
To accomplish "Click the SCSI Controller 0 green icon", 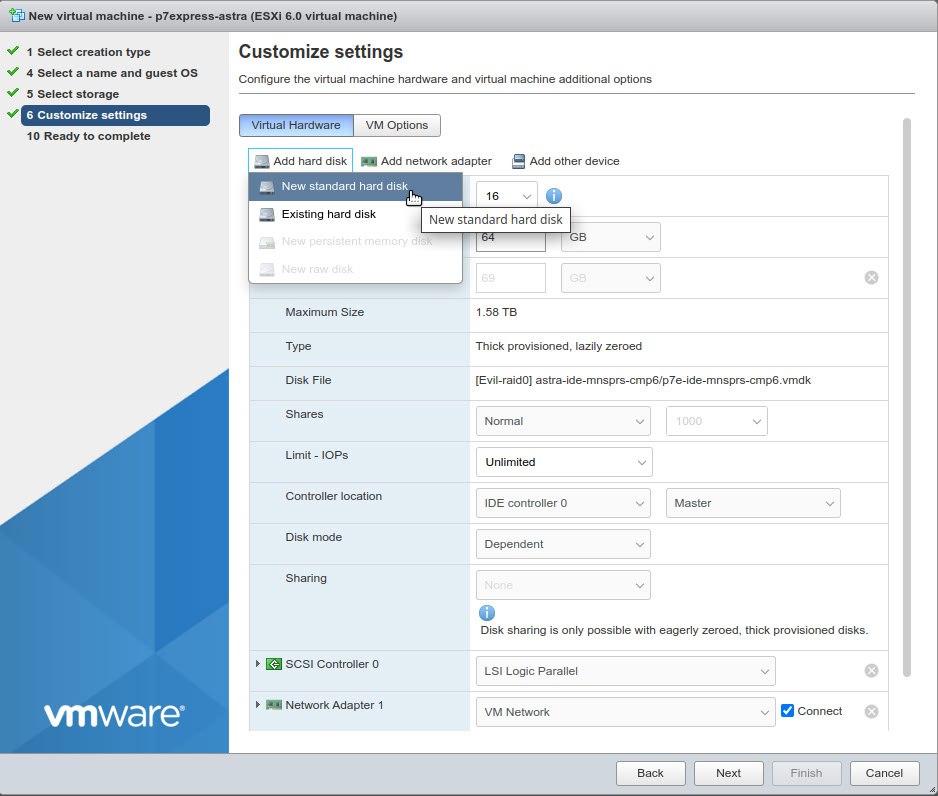I will click(x=274, y=664).
